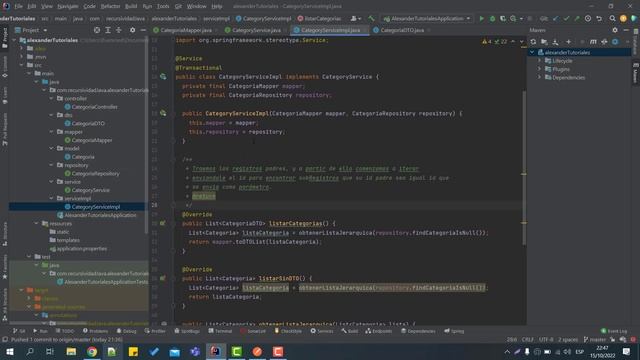Toggle Maven skip tests mode icon
The height and width of the screenshot is (360, 640).
[615, 42]
